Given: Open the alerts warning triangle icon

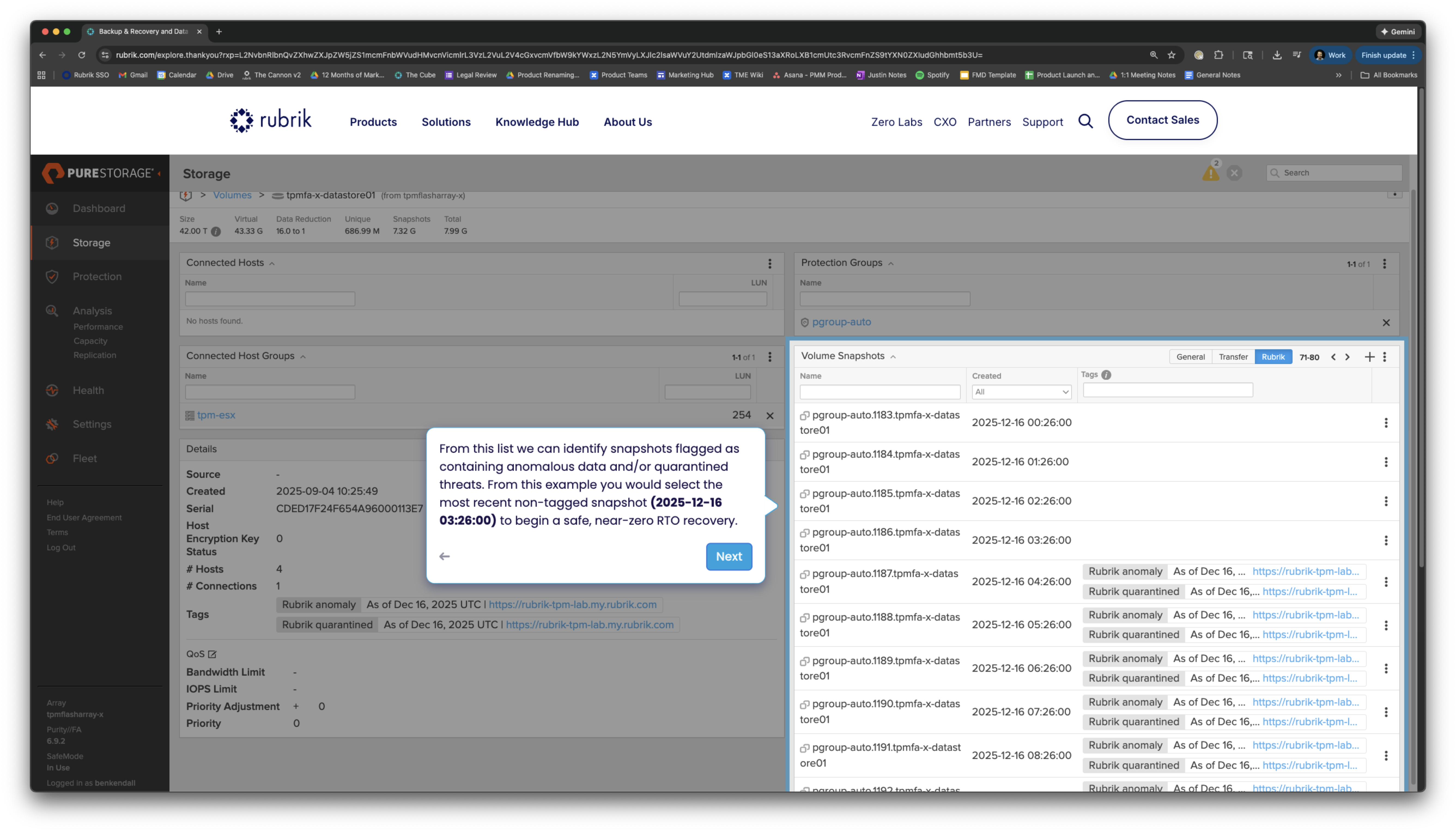Looking at the screenshot, I should click(1210, 173).
